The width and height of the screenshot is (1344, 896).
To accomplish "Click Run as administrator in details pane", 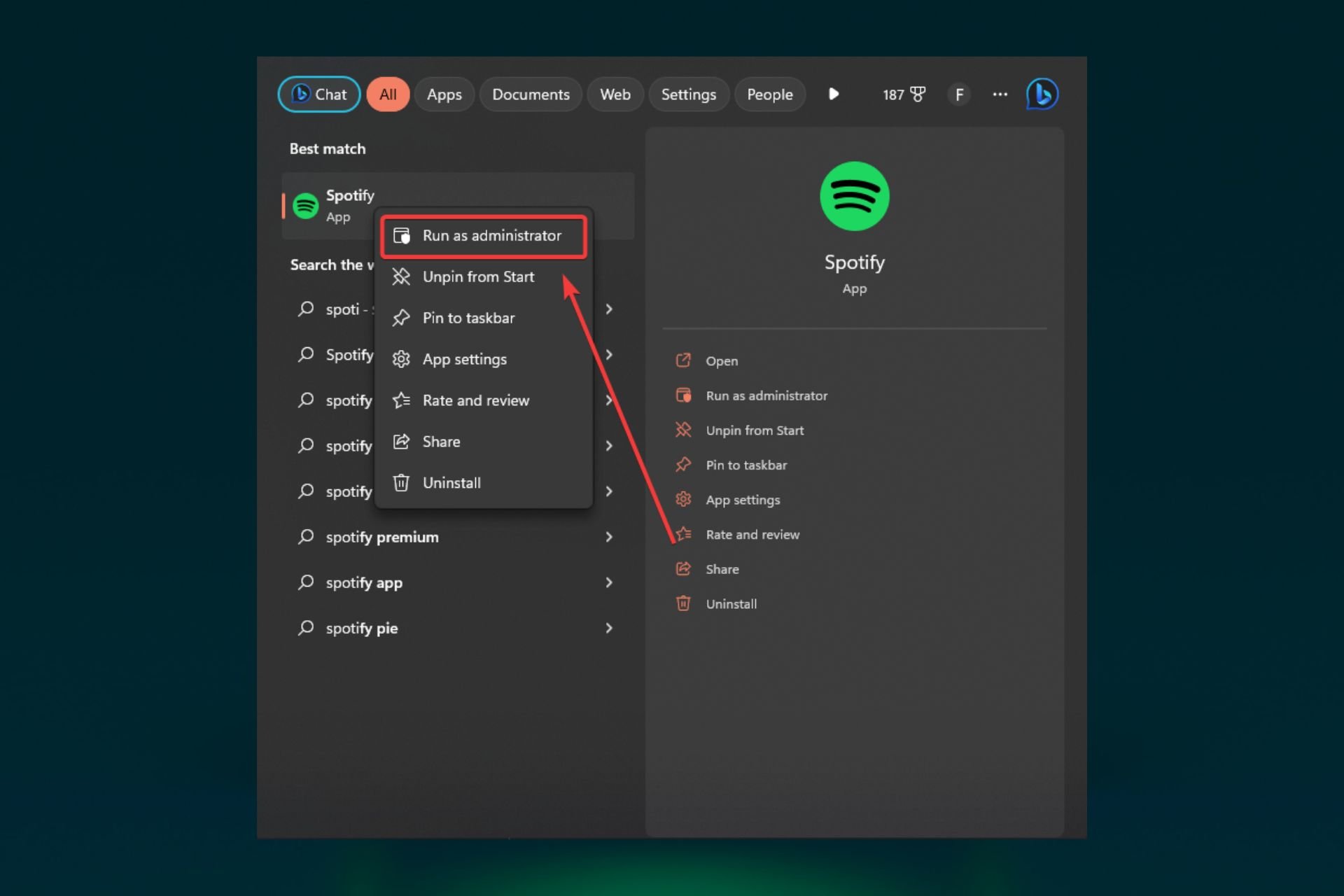I will click(766, 395).
